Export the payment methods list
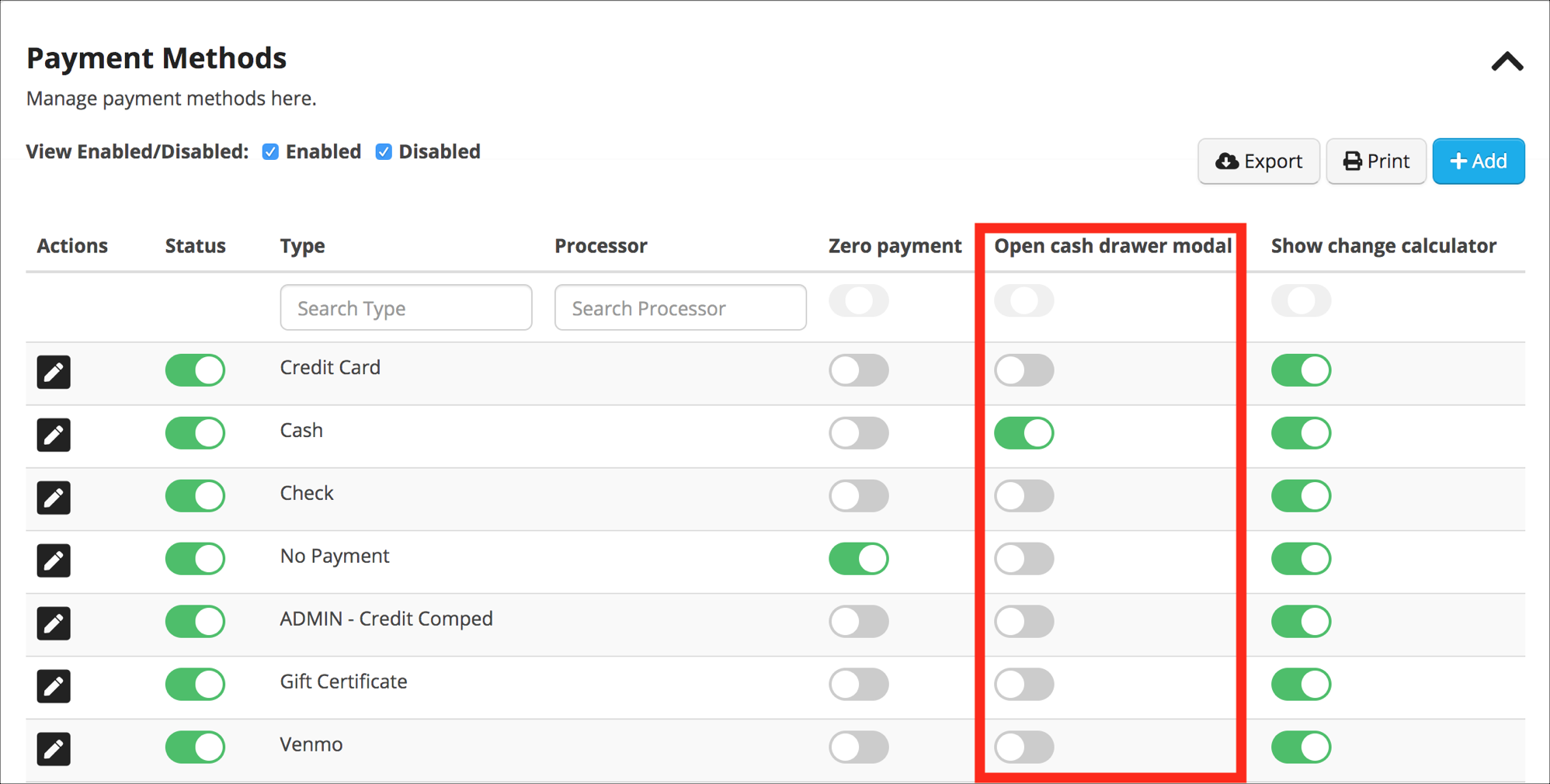This screenshot has width=1550, height=784. pos(1258,161)
